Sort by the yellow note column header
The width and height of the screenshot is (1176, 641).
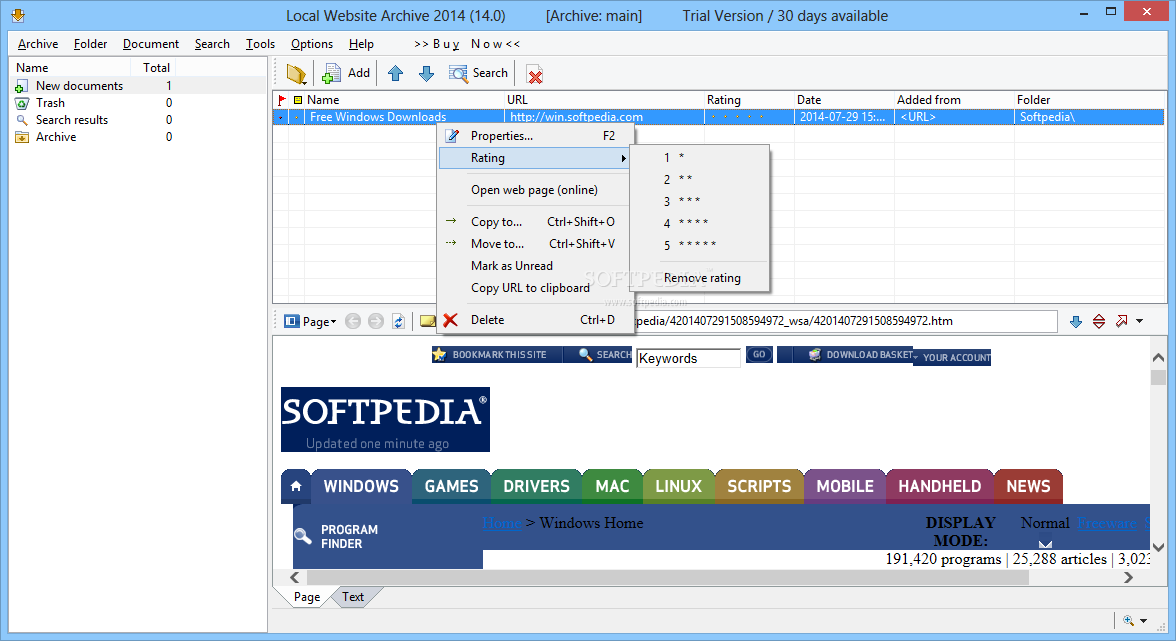click(298, 100)
